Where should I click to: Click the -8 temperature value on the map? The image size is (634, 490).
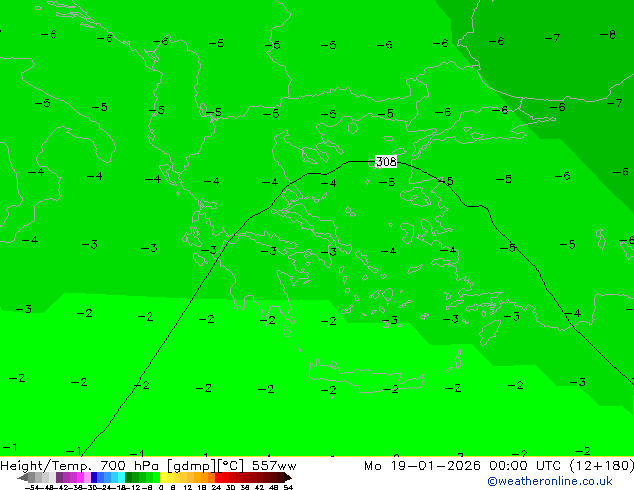[x=608, y=35]
